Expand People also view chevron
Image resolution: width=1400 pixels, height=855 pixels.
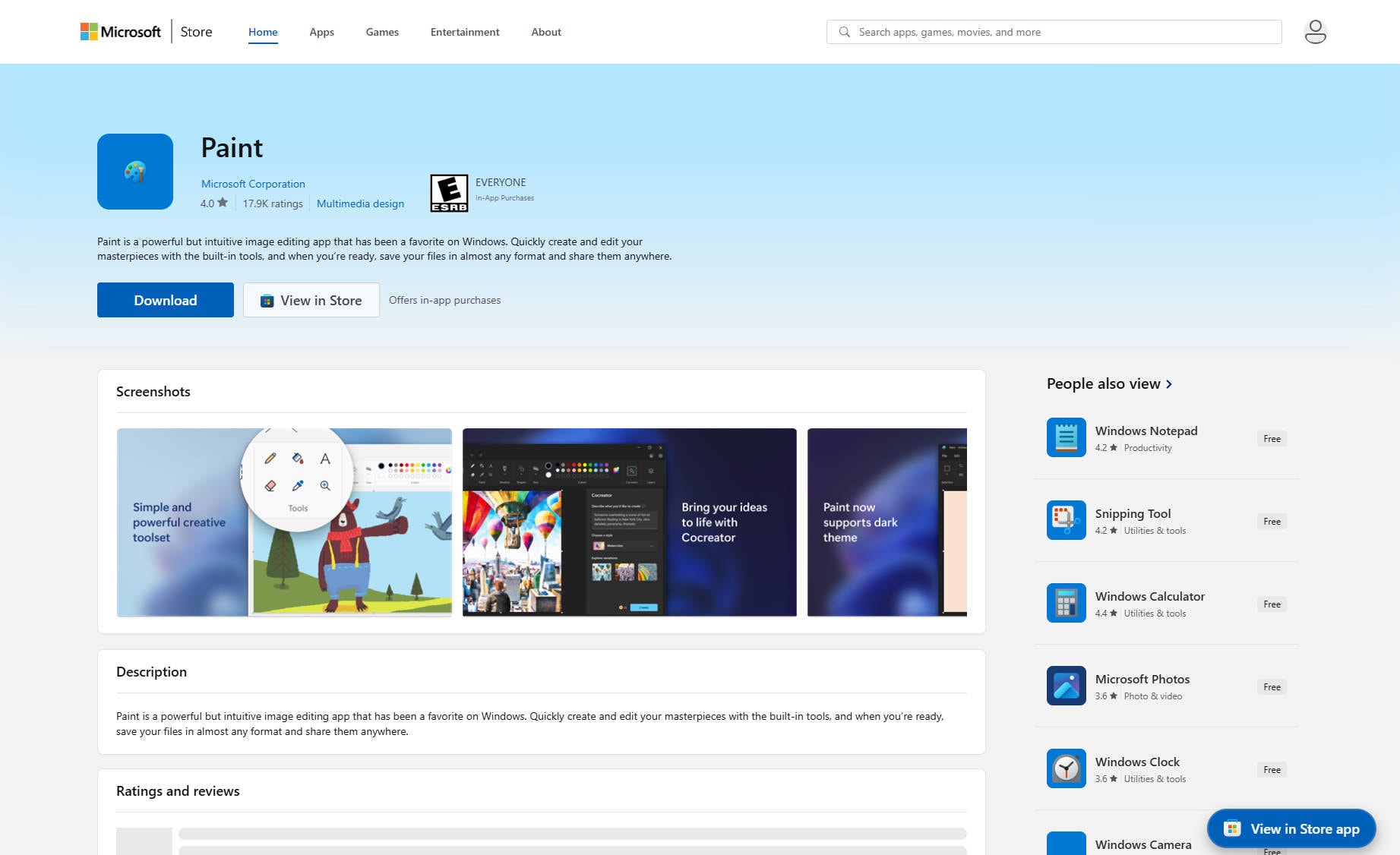click(x=1169, y=384)
